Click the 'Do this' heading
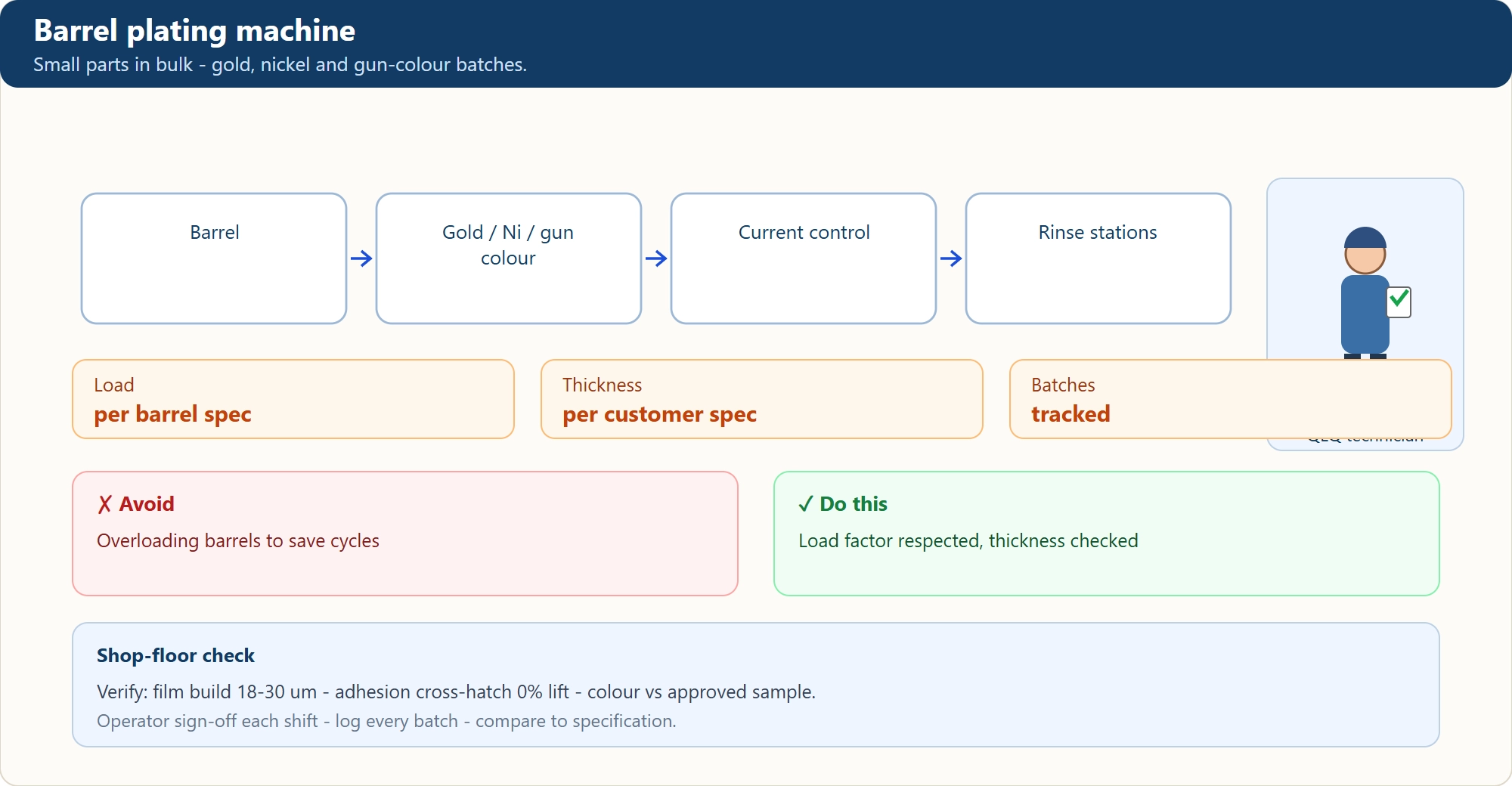 854,504
